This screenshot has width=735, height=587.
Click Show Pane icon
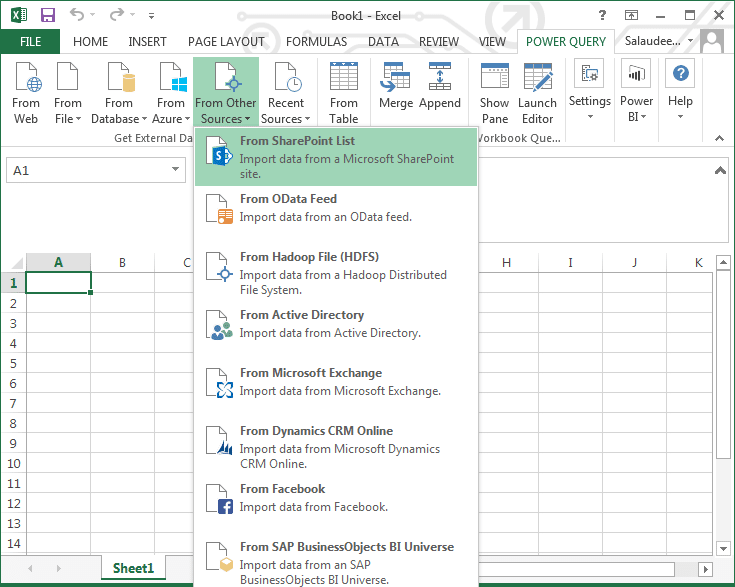tap(495, 93)
